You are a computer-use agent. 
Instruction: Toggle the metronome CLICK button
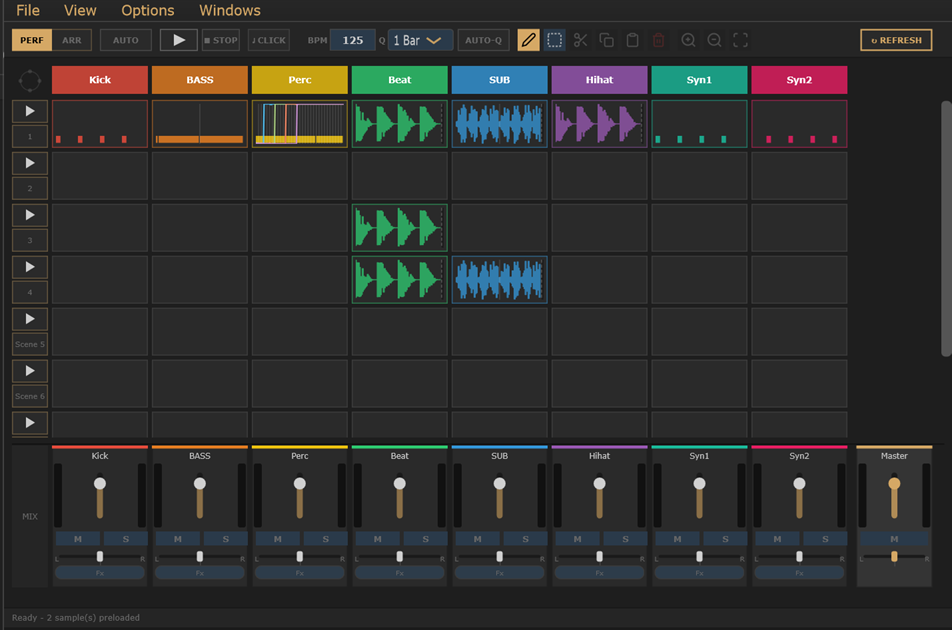pyautogui.click(x=269, y=40)
